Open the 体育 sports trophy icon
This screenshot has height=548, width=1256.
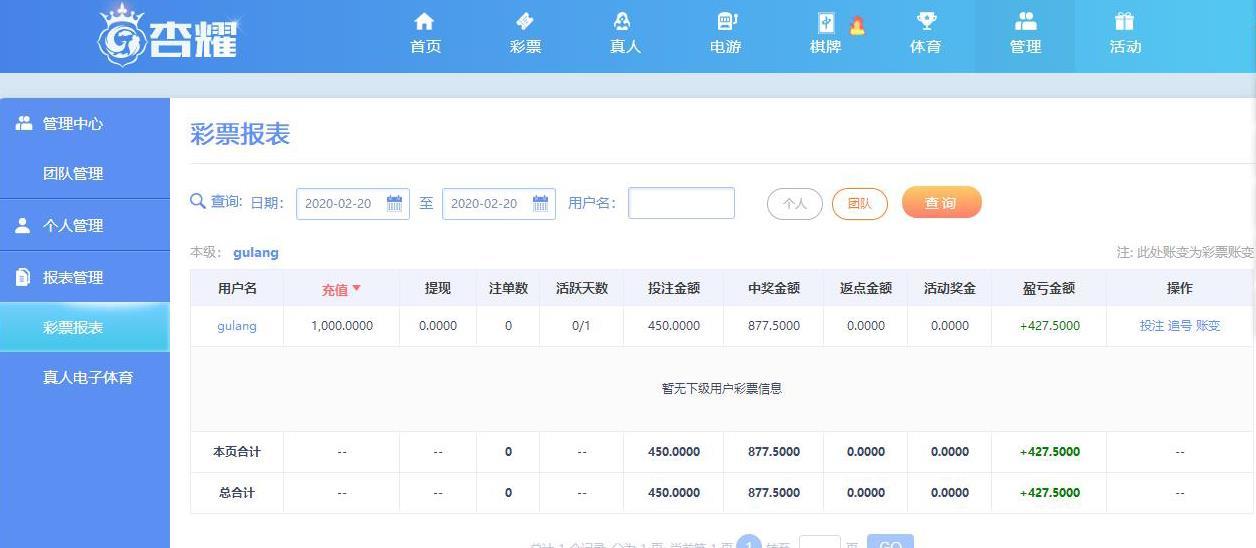926,22
